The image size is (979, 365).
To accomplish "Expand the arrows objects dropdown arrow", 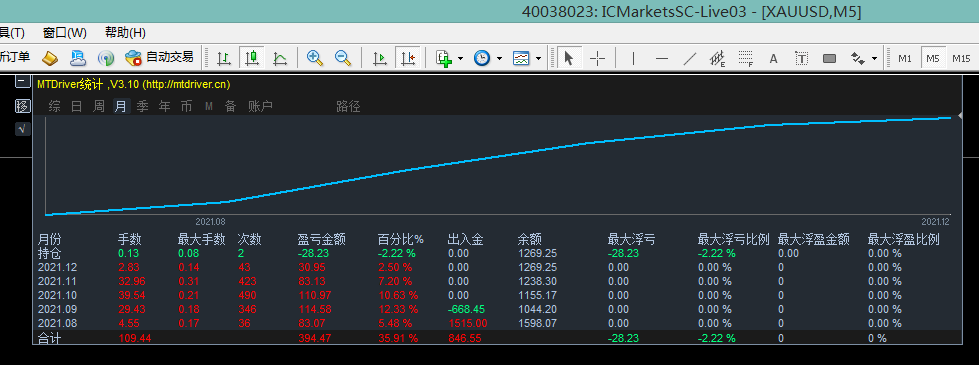I will pos(874,59).
